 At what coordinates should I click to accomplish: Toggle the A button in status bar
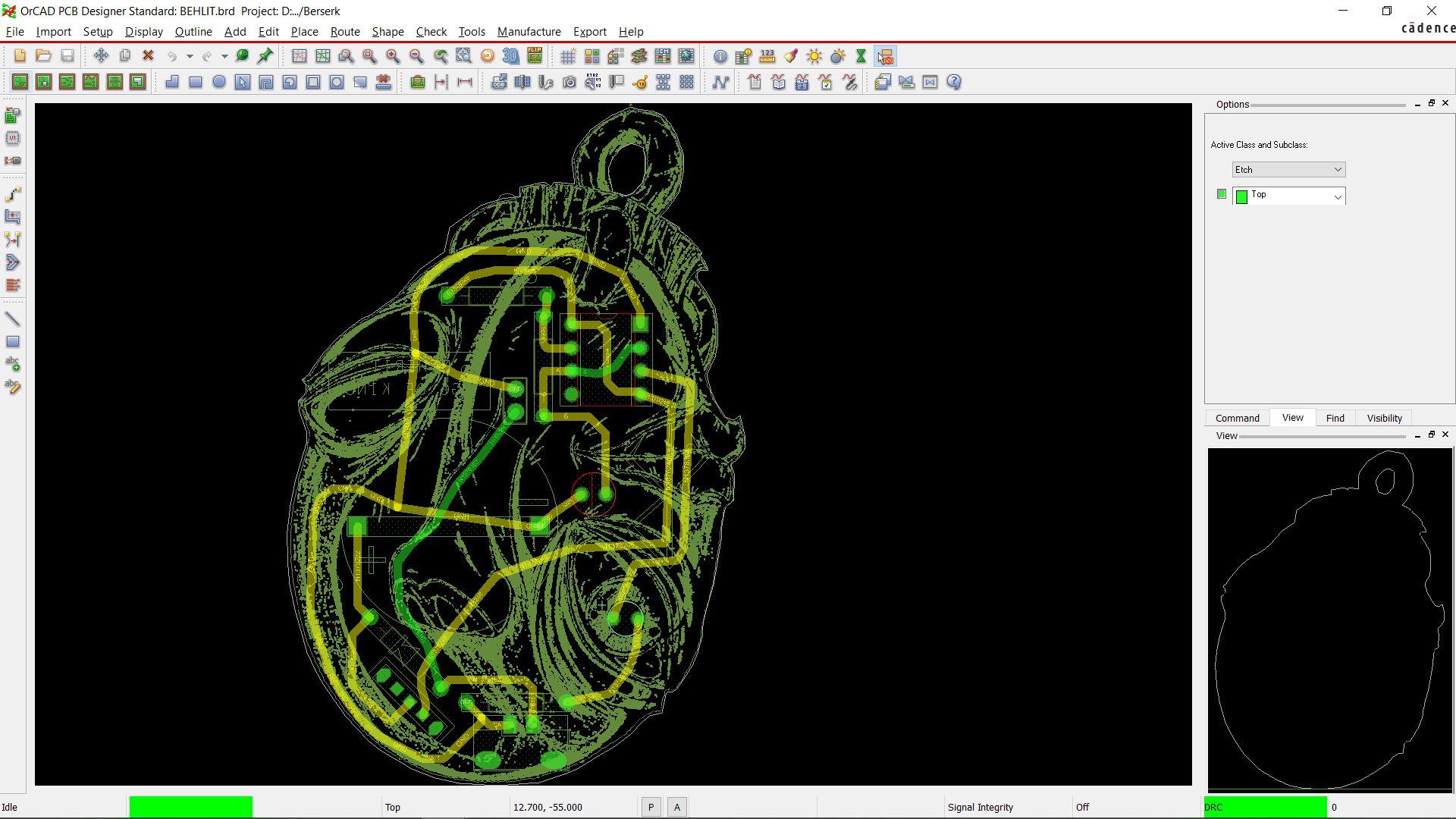677,808
